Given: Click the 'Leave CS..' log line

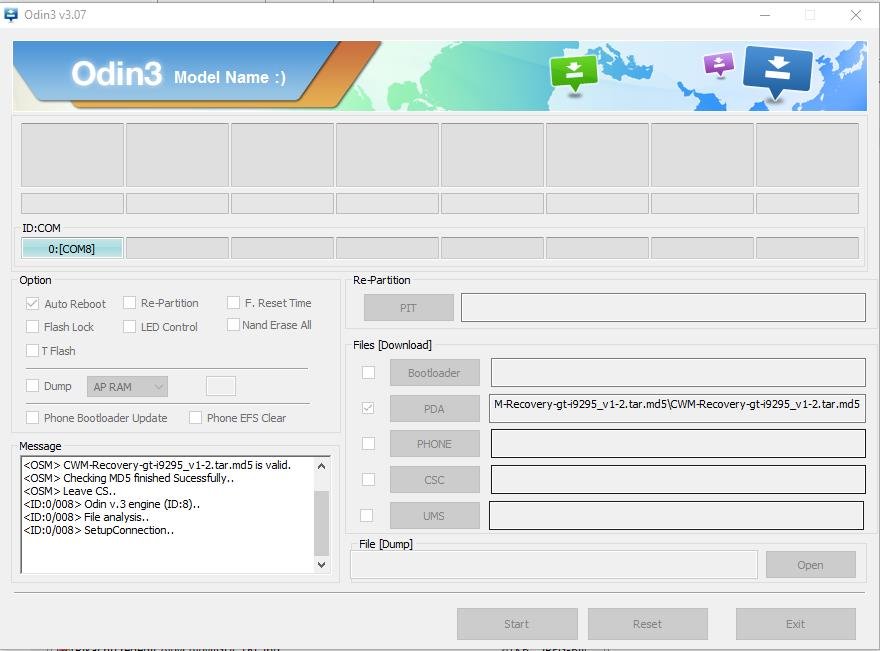Looking at the screenshot, I should (x=70, y=491).
